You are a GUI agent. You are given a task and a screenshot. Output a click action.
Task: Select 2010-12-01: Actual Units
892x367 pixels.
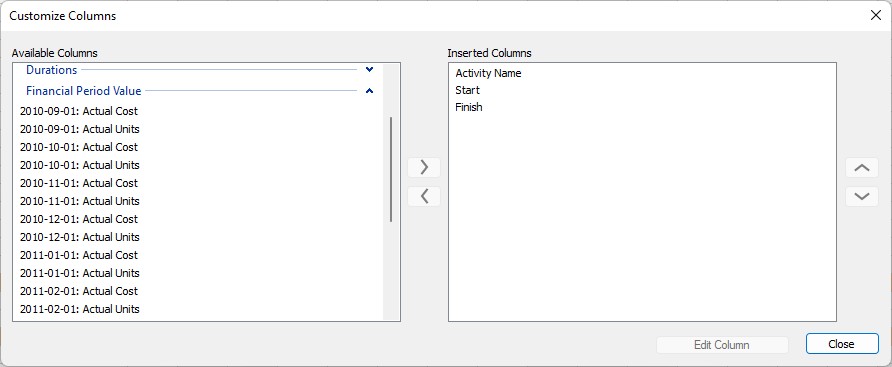80,237
